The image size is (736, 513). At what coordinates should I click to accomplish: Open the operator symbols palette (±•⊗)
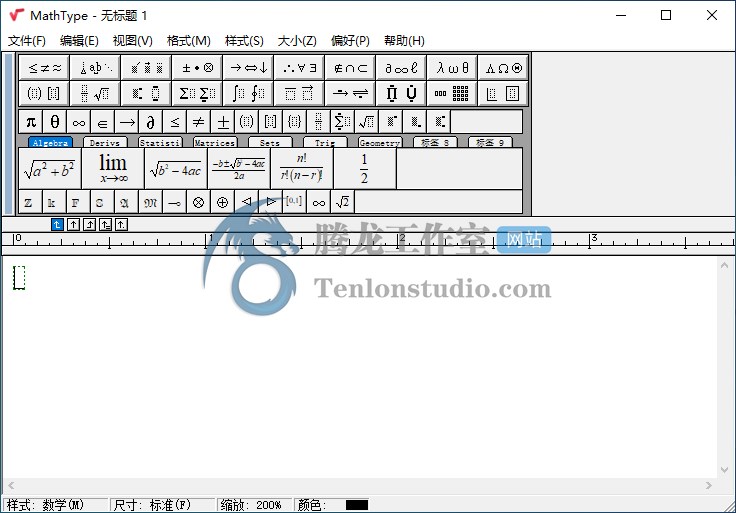click(x=197, y=68)
